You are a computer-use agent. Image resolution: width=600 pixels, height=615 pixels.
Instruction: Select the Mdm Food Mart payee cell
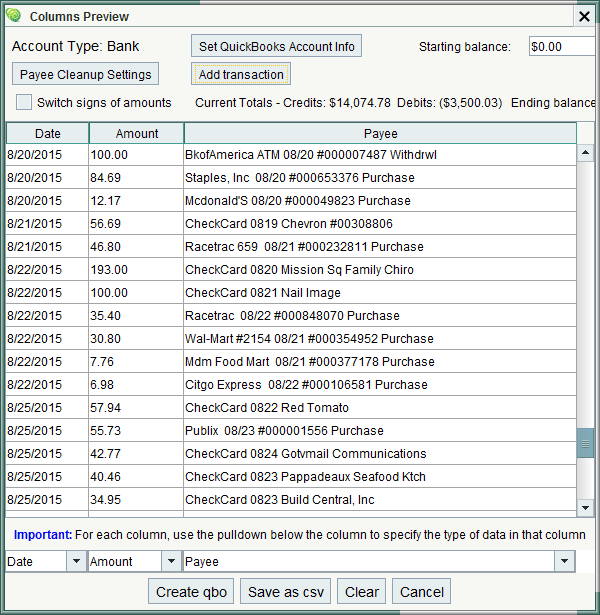click(380, 362)
